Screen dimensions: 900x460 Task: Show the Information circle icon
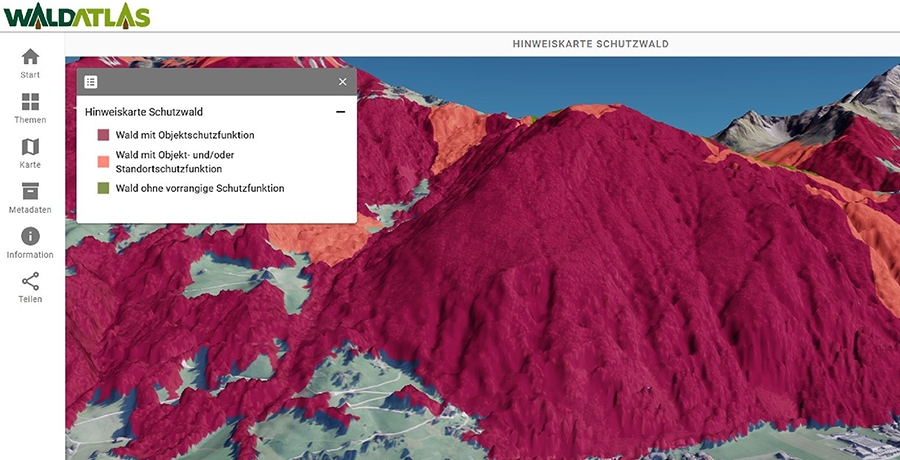pos(30,237)
